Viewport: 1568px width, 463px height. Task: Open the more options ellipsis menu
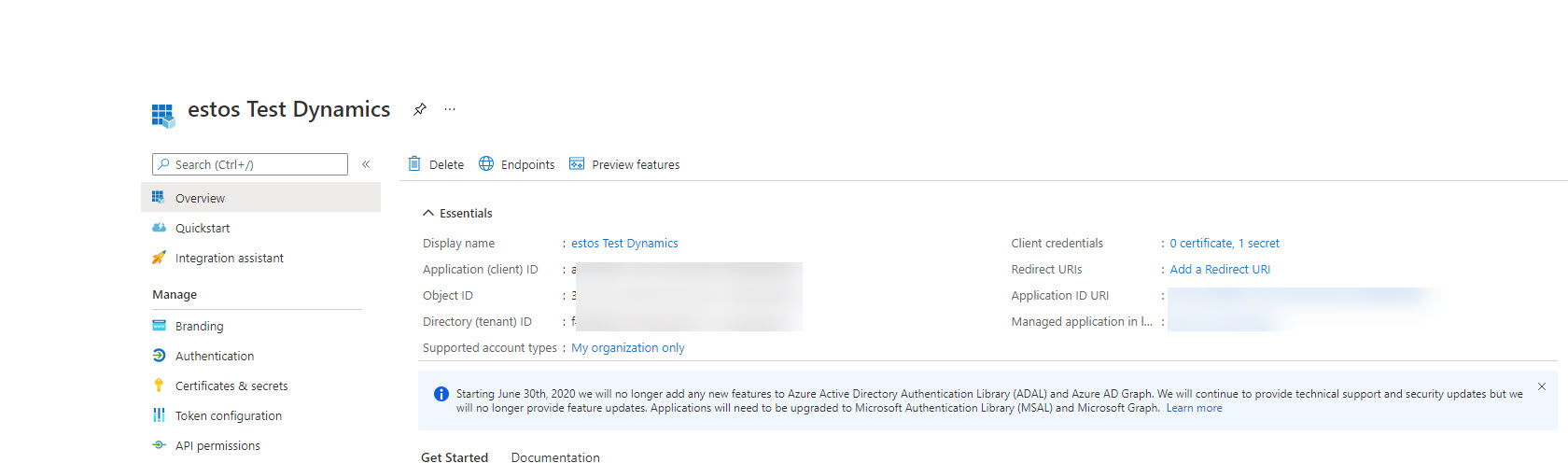click(x=450, y=109)
